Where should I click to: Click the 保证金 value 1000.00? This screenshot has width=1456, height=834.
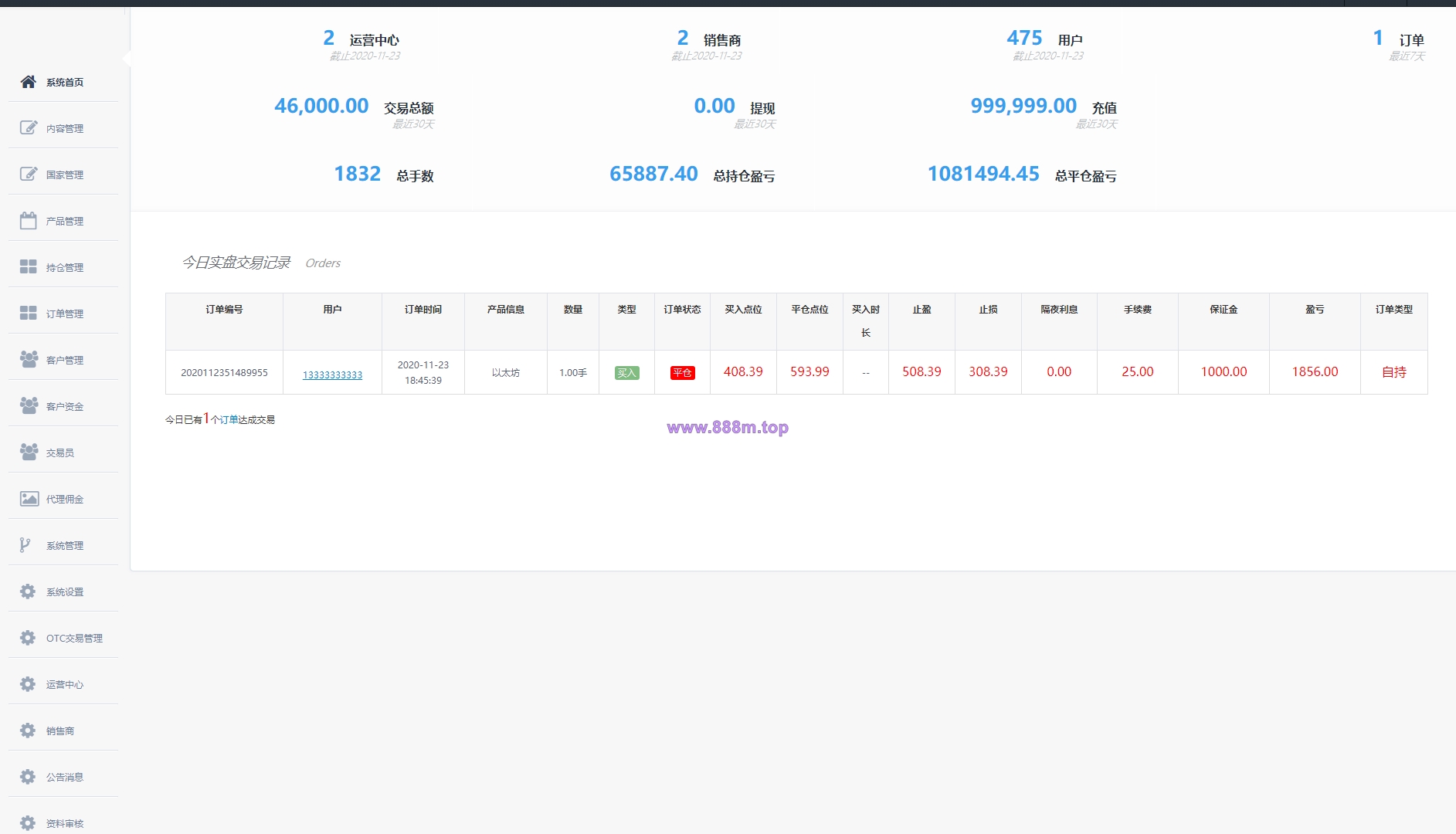1224,372
